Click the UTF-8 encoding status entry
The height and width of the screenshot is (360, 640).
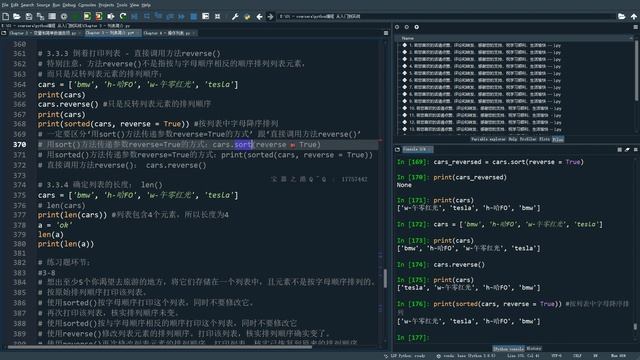point(556,356)
